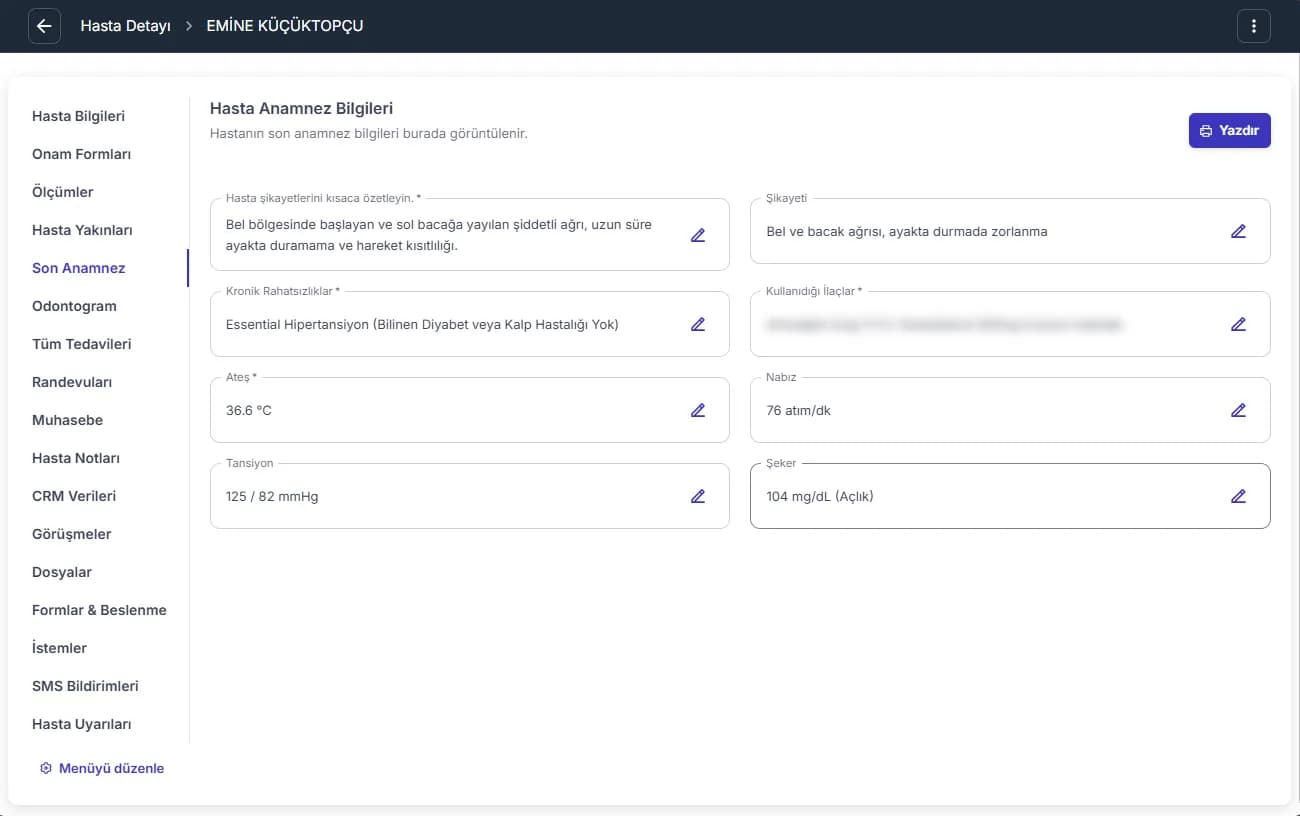Click the Hasta Anamnez Bilgileri heading
The height and width of the screenshot is (816, 1300).
[x=301, y=108]
